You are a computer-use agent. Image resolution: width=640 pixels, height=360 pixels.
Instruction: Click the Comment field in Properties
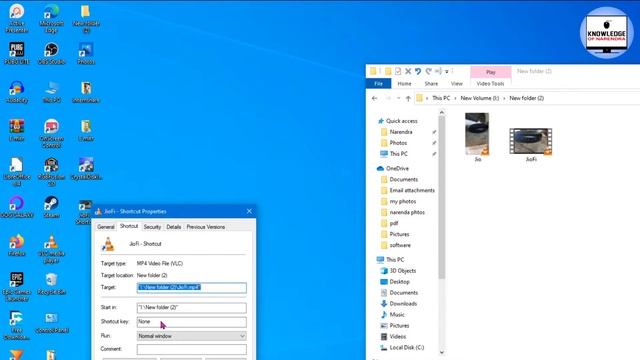click(191, 349)
